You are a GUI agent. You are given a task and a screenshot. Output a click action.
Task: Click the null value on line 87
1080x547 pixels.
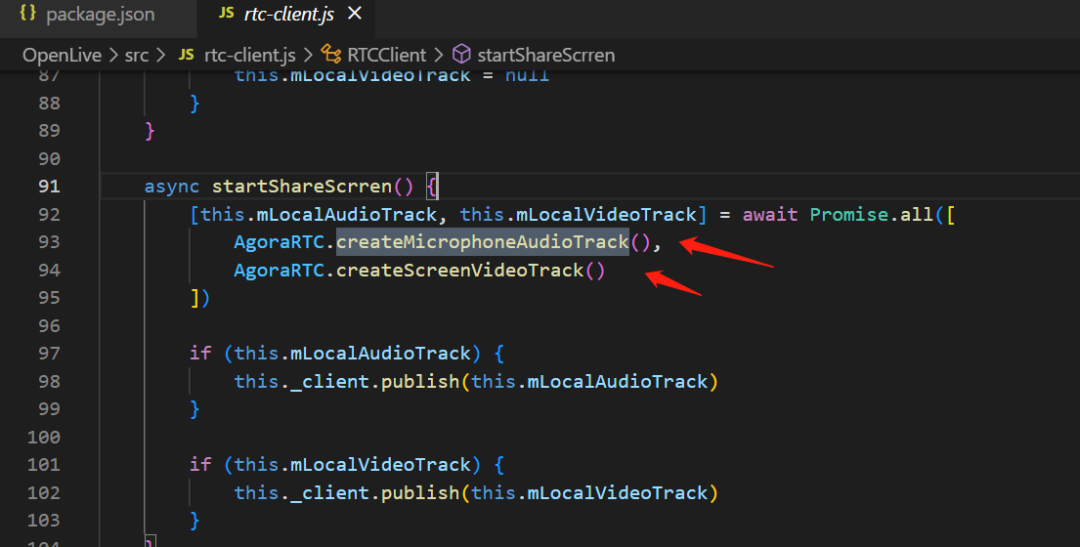527,74
